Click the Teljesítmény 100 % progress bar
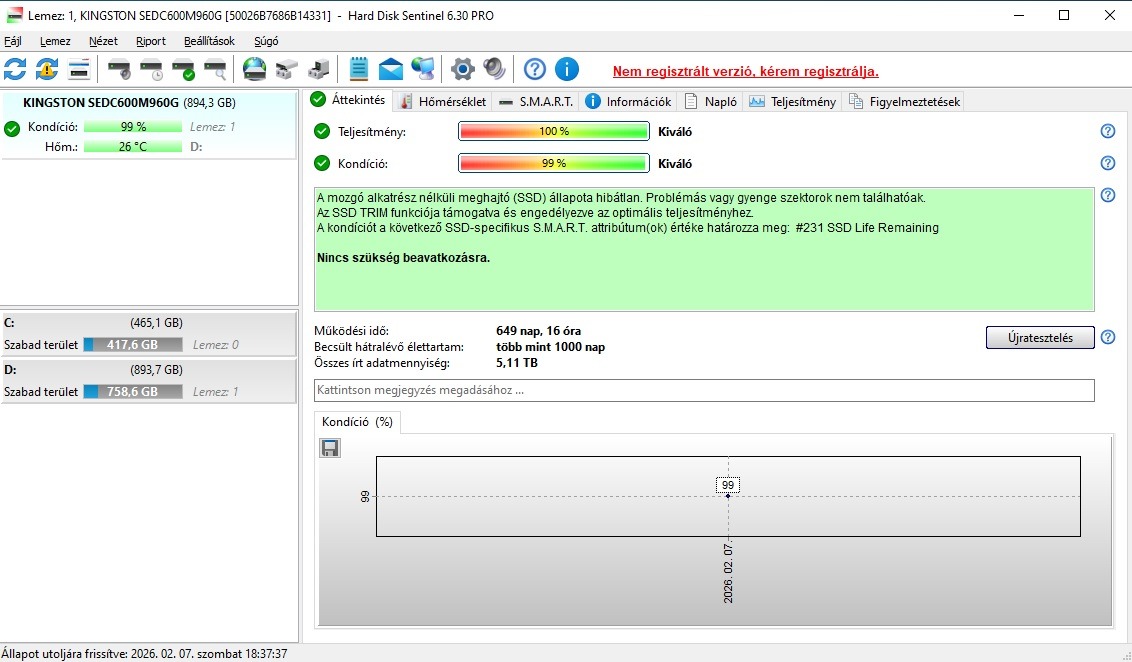 [x=554, y=131]
